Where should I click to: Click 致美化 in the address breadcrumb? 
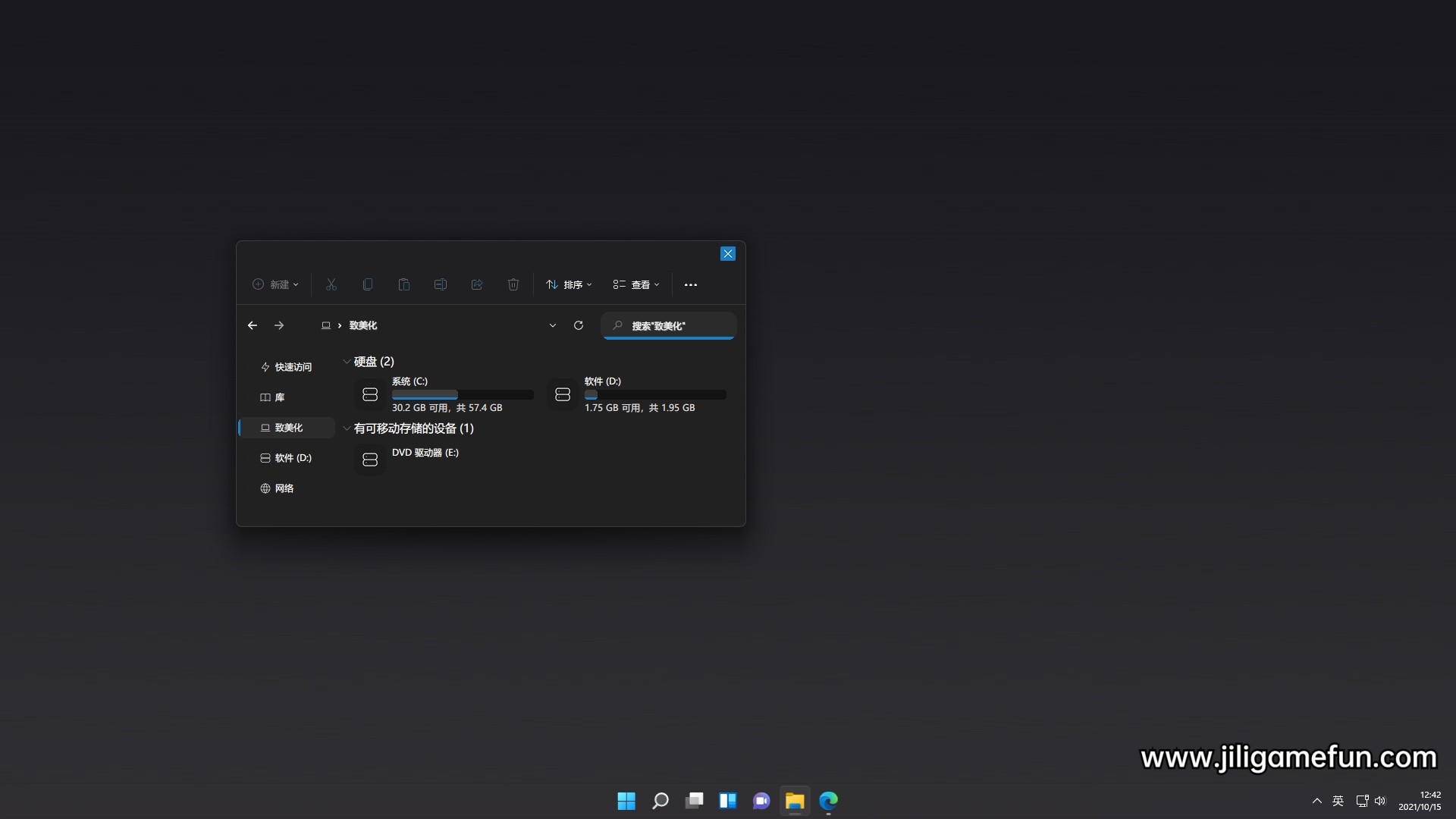[363, 325]
